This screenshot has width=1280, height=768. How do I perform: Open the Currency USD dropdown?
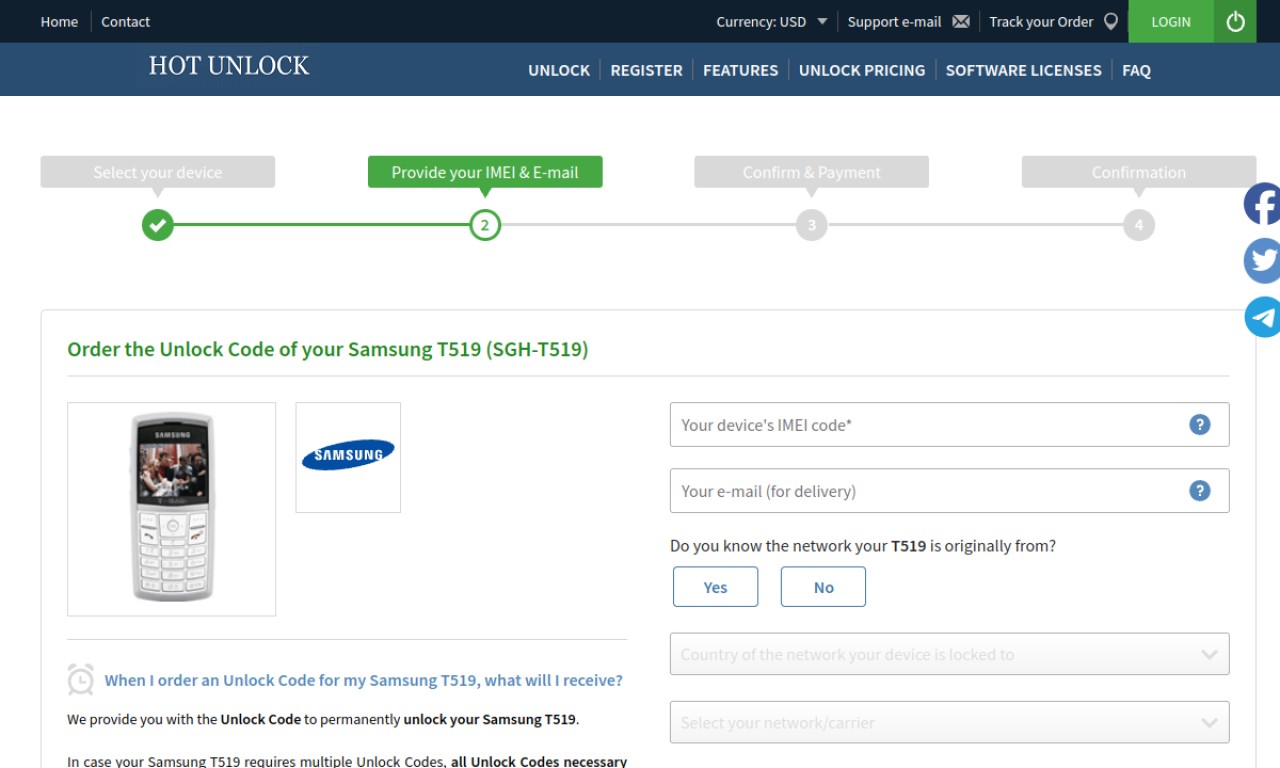click(772, 22)
